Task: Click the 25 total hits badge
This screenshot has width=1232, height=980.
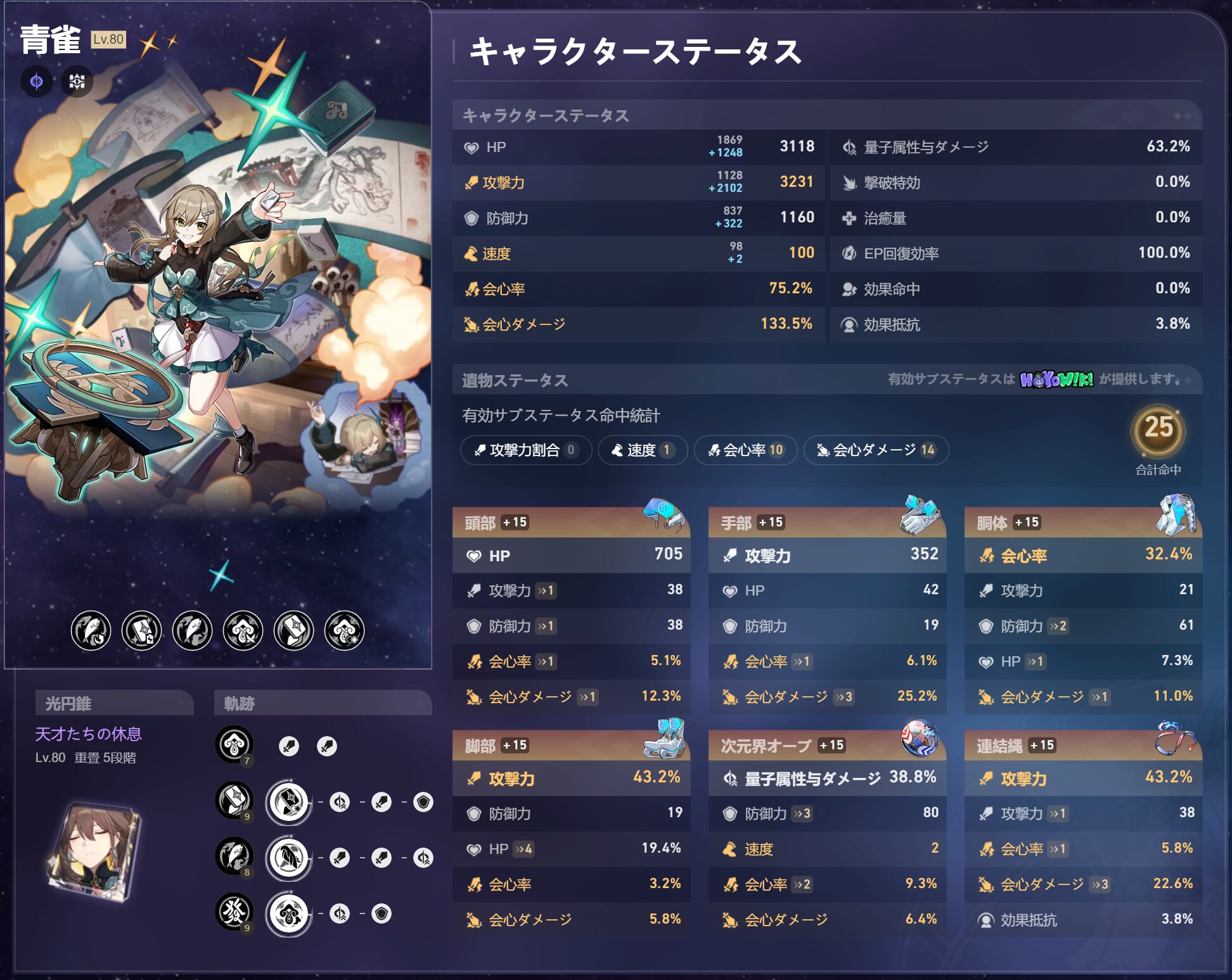Action: pos(1158,431)
